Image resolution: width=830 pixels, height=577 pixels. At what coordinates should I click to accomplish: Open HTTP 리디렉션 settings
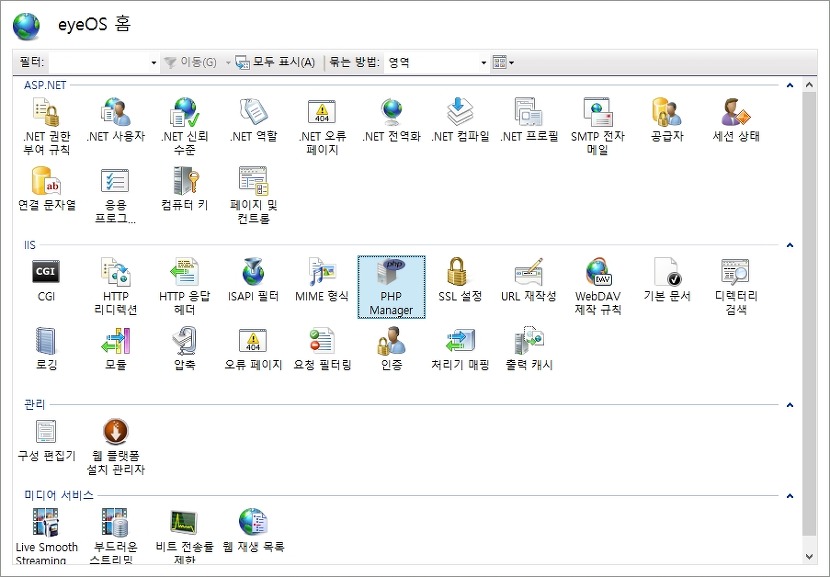point(115,287)
